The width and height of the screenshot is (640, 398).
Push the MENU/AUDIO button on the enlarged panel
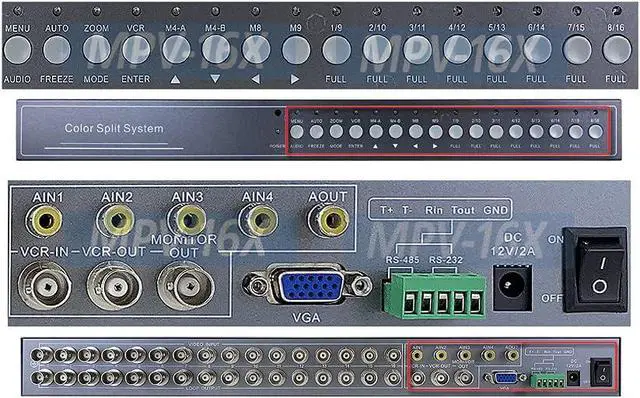tap(18, 50)
